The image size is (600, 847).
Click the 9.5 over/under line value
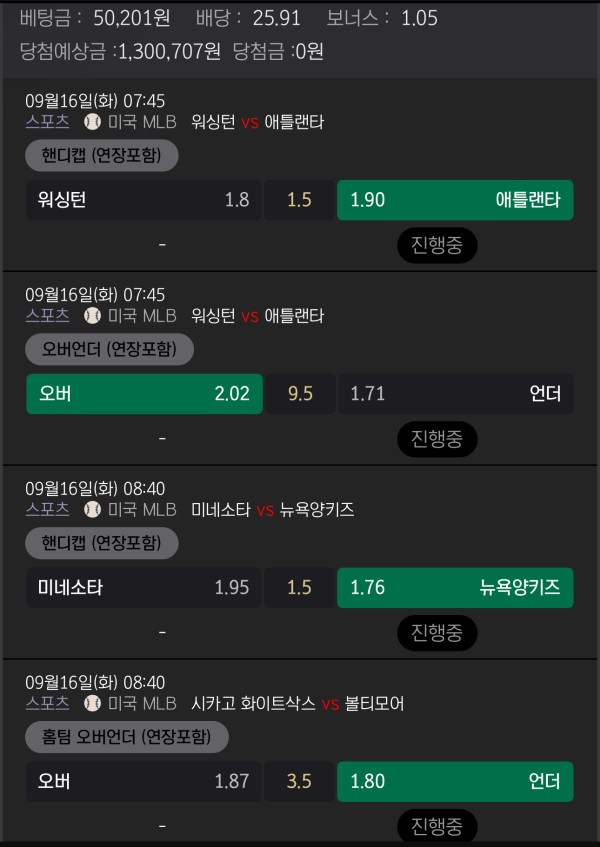299,394
